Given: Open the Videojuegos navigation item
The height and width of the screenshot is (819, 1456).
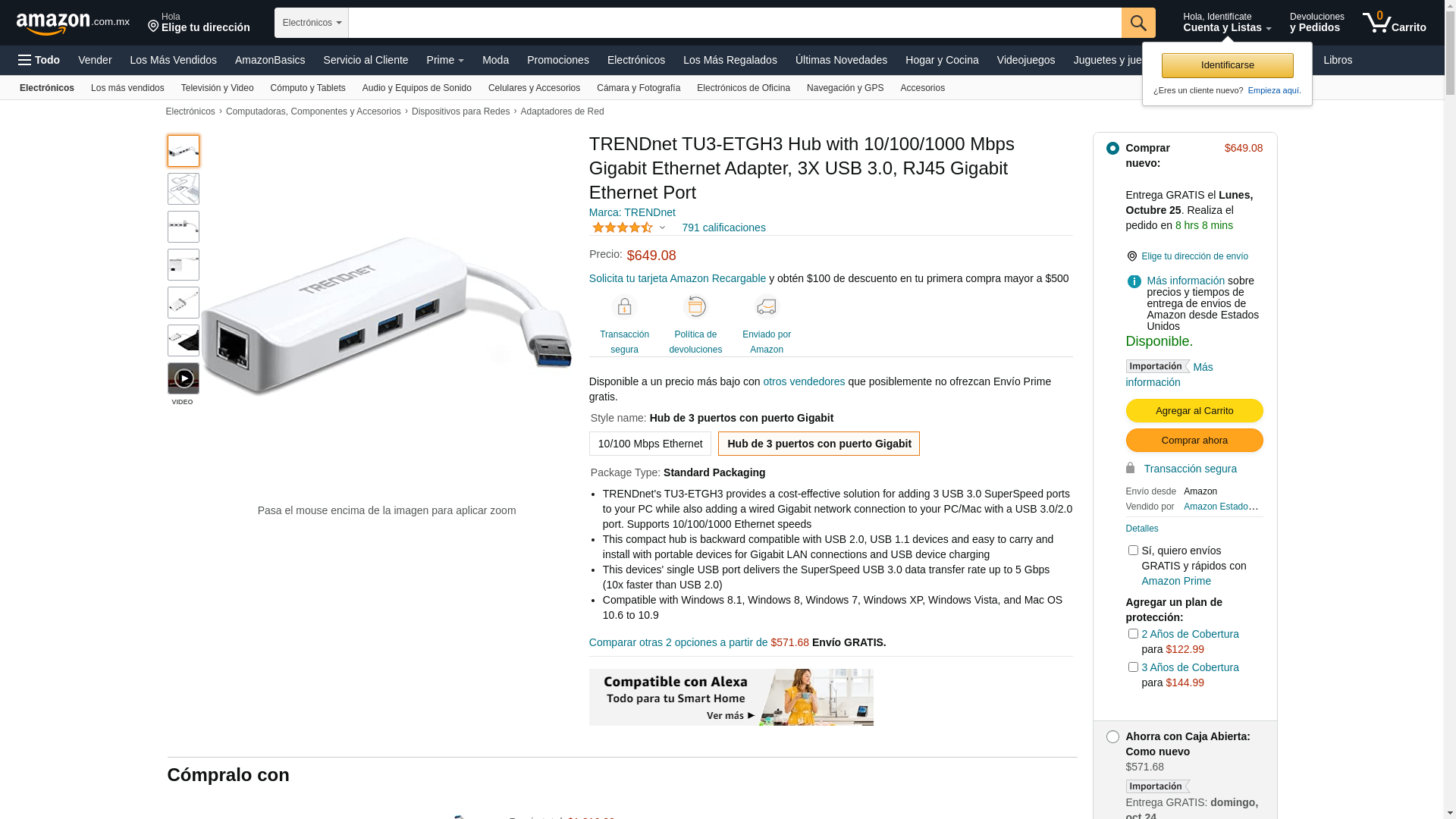Looking at the screenshot, I should [x=1025, y=60].
